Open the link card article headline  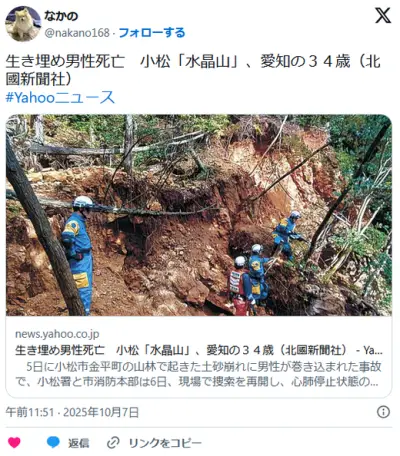point(199,350)
